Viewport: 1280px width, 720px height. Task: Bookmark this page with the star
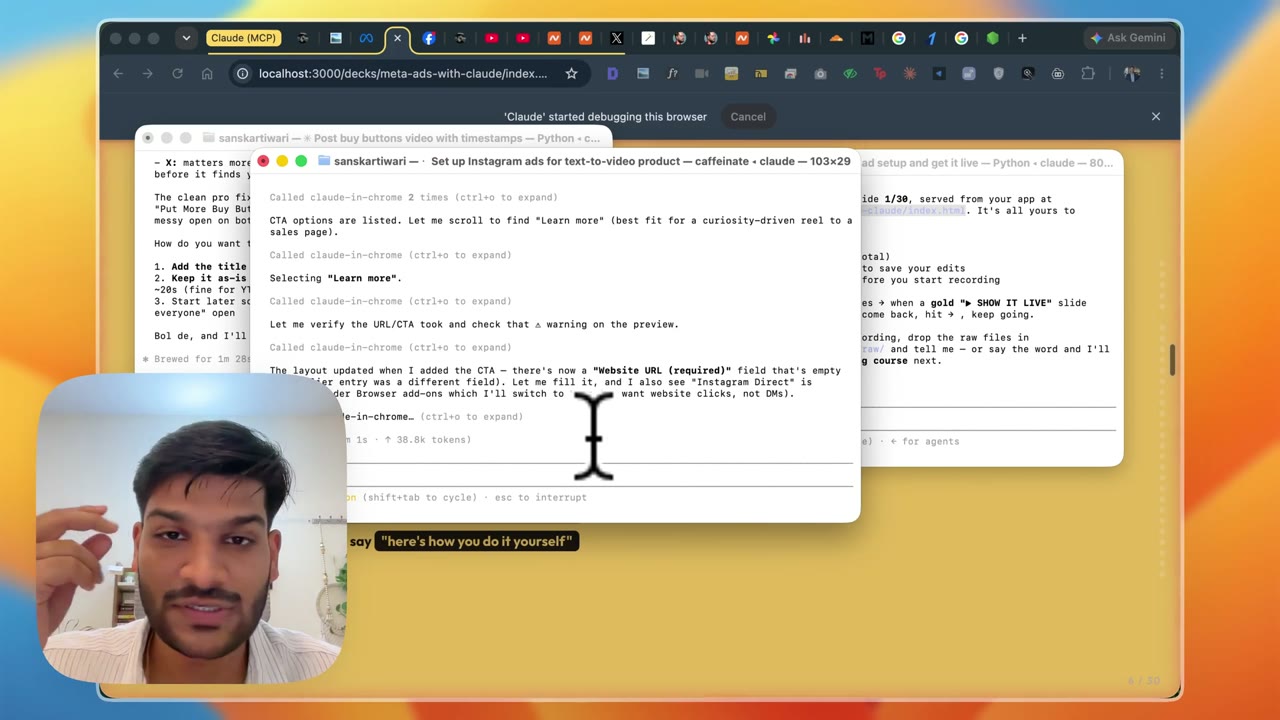[571, 73]
